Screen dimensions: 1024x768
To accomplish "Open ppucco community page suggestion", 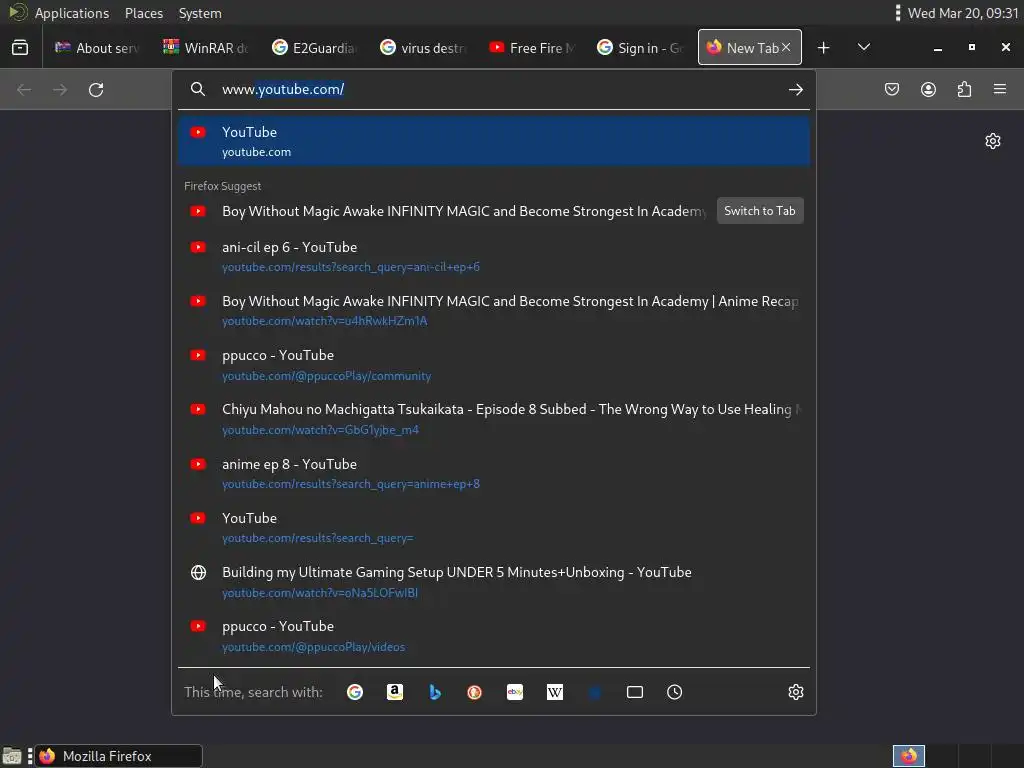I will [494, 365].
